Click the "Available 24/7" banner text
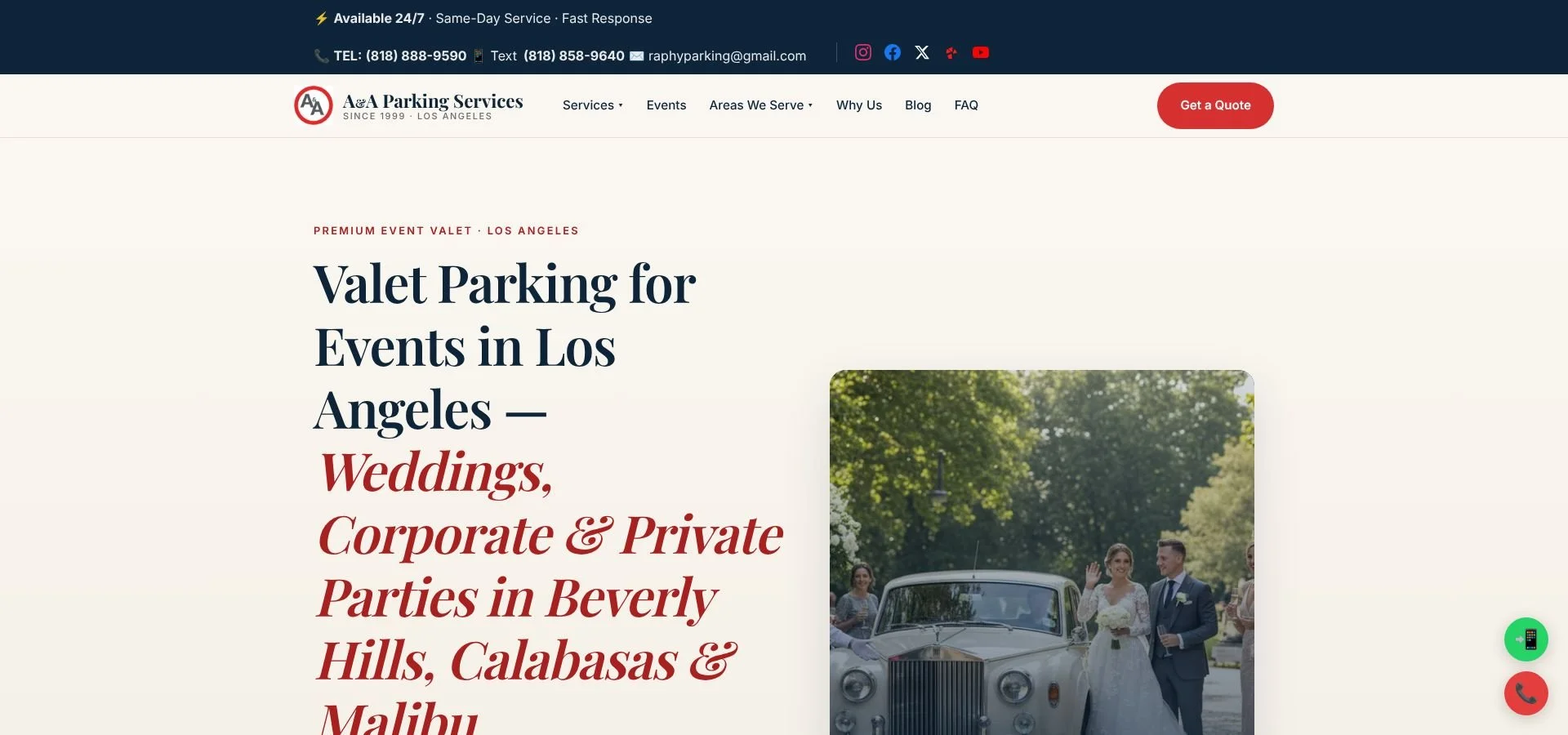 (x=379, y=18)
